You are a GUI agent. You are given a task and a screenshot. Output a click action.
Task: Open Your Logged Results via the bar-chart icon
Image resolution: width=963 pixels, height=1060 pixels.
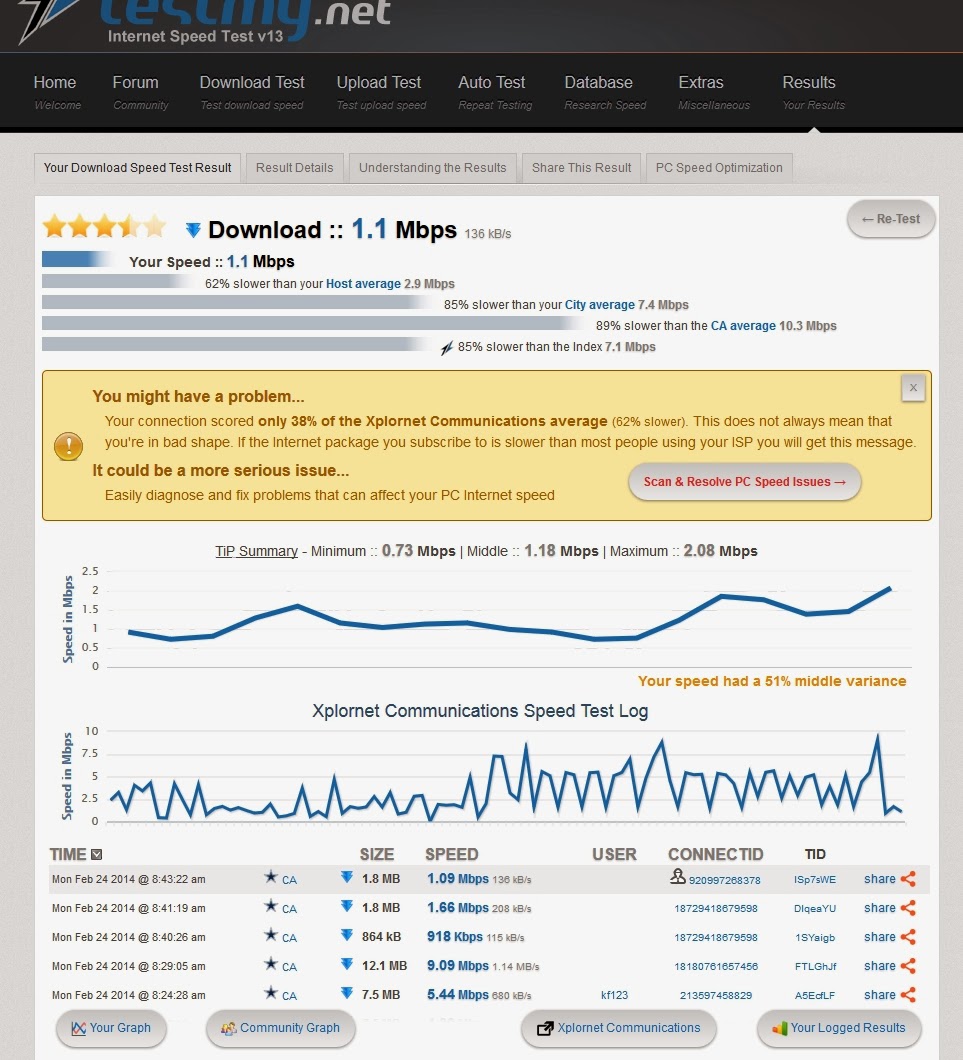[x=782, y=1028]
